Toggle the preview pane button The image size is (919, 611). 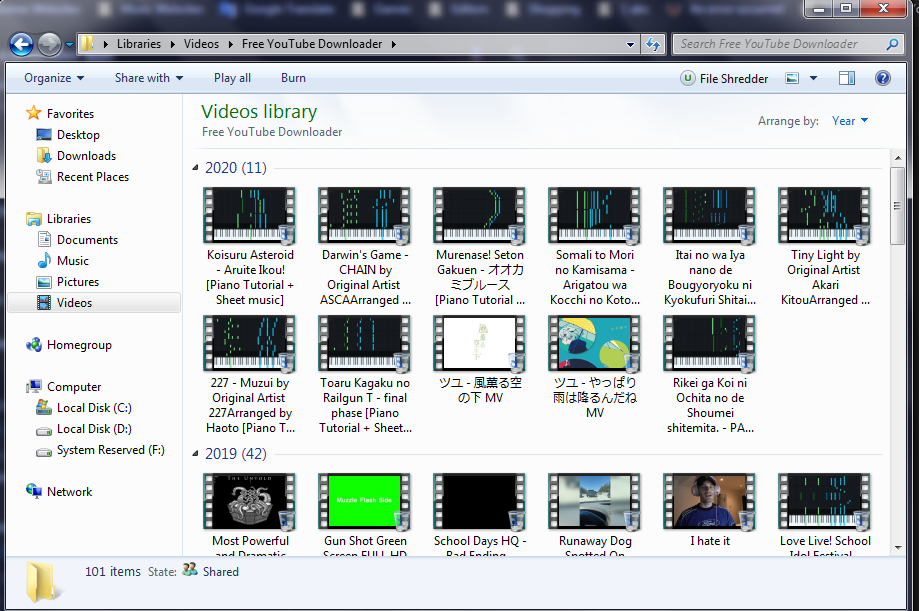click(x=847, y=78)
